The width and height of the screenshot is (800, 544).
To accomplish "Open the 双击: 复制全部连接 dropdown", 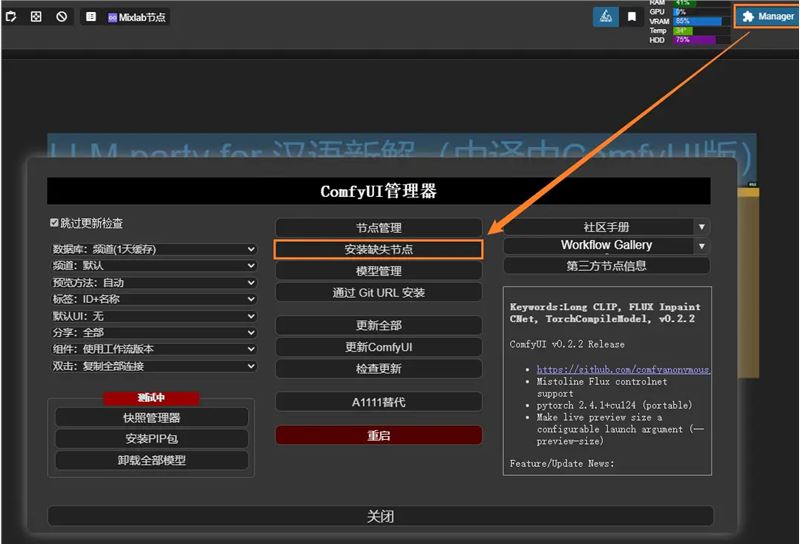I will pyautogui.click(x=154, y=366).
